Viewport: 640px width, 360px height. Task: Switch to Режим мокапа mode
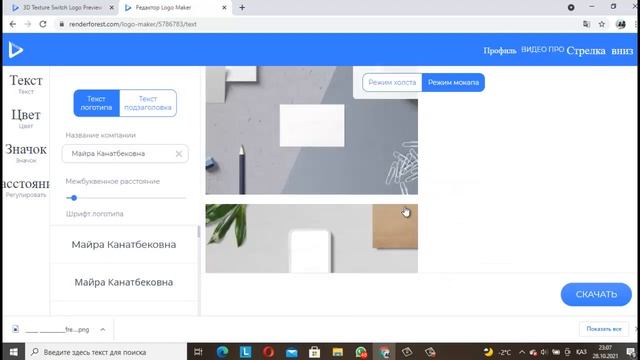[453, 82]
